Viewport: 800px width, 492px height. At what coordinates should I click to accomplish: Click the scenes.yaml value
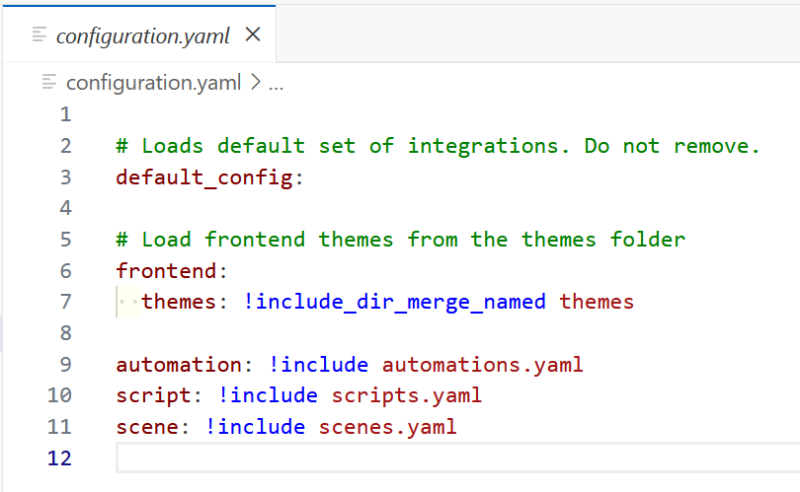pyautogui.click(x=387, y=427)
